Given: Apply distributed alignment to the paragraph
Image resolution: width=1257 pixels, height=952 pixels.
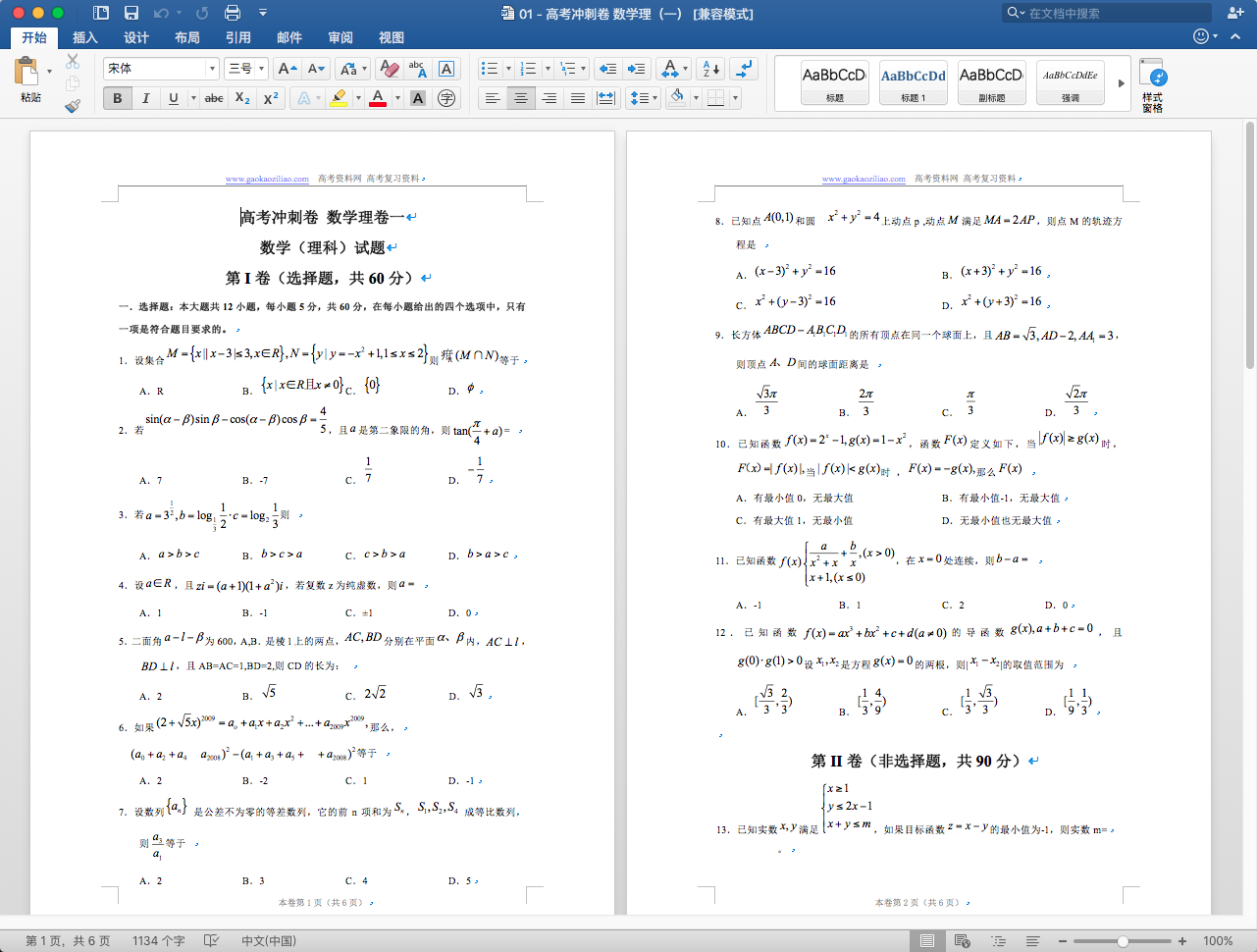Looking at the screenshot, I should [606, 98].
